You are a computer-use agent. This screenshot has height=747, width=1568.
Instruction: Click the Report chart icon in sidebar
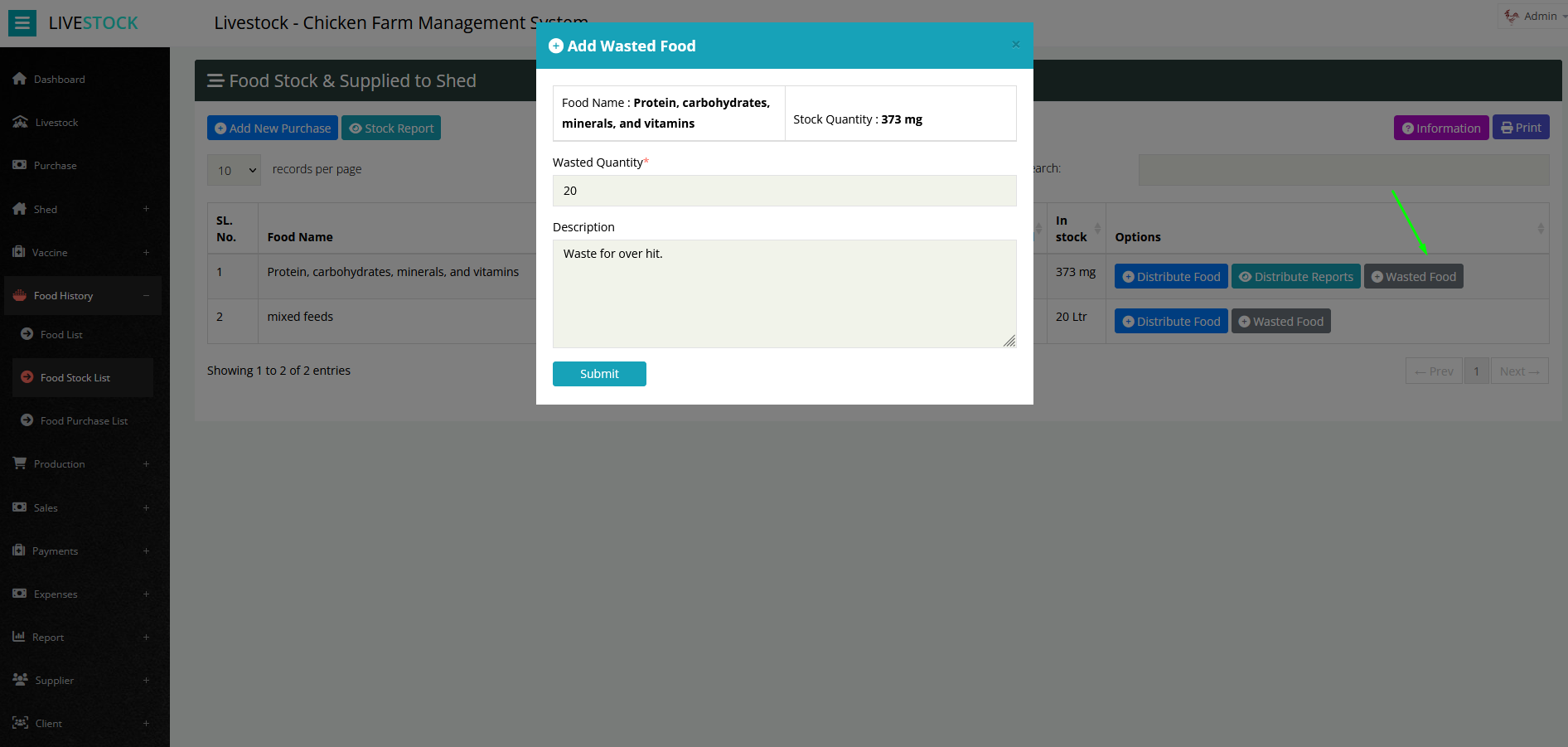point(19,637)
